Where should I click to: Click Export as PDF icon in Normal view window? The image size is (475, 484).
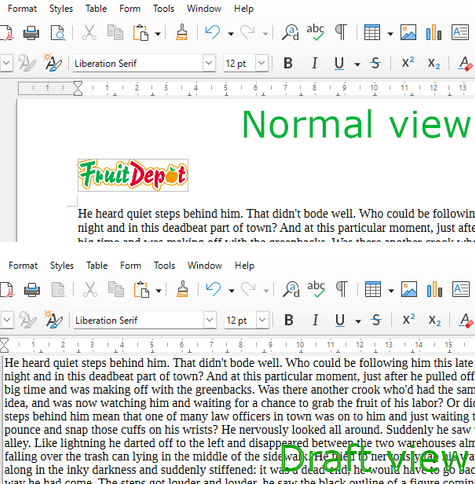(x=6, y=33)
